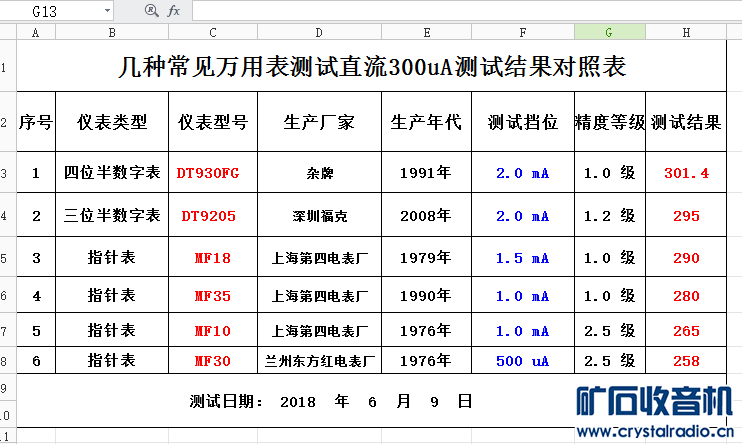Viewport: 742px width, 444px height.
Task: Click the magnifier icon beside fx
Action: 151,10
